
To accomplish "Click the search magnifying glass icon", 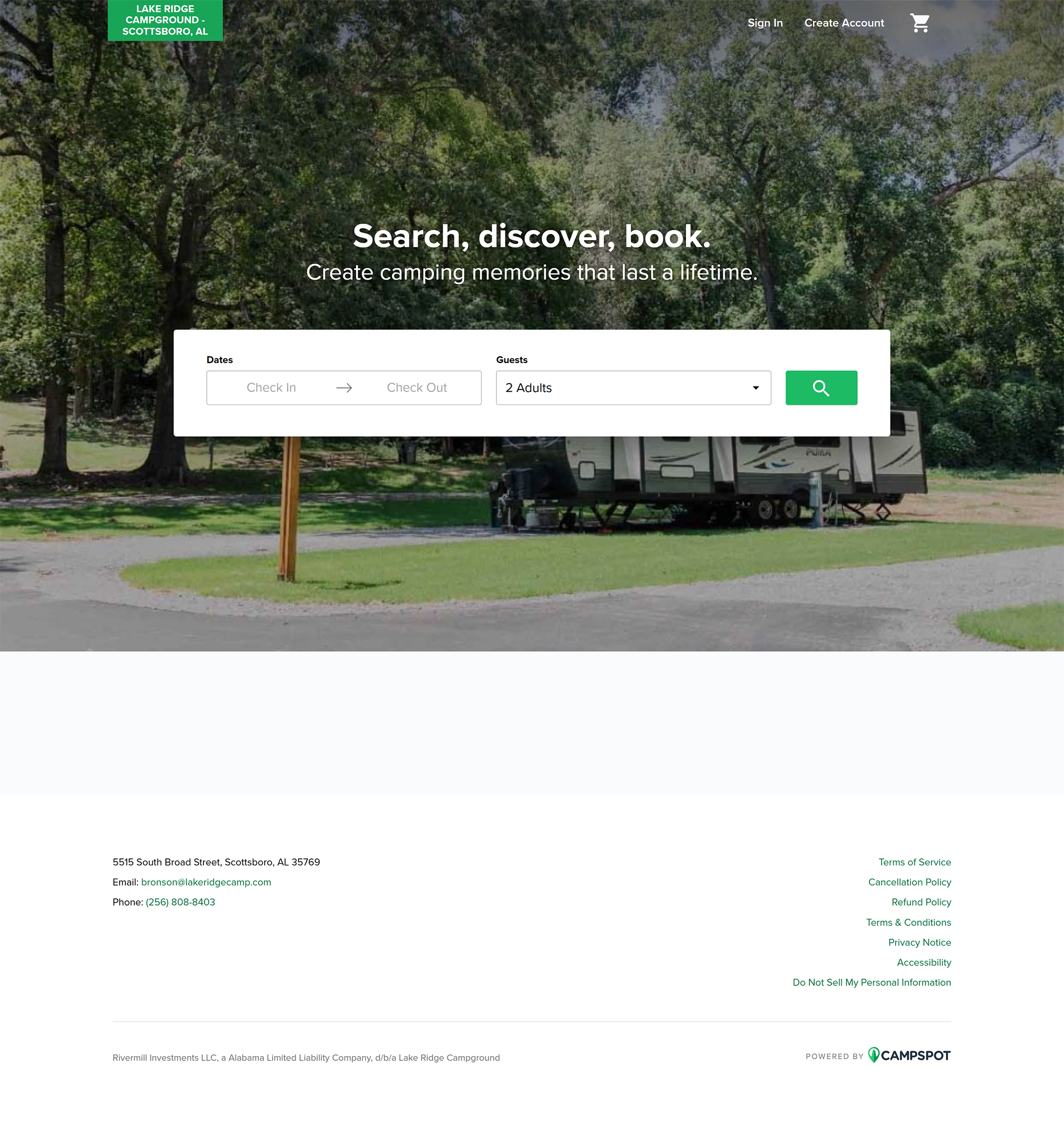I will (821, 388).
